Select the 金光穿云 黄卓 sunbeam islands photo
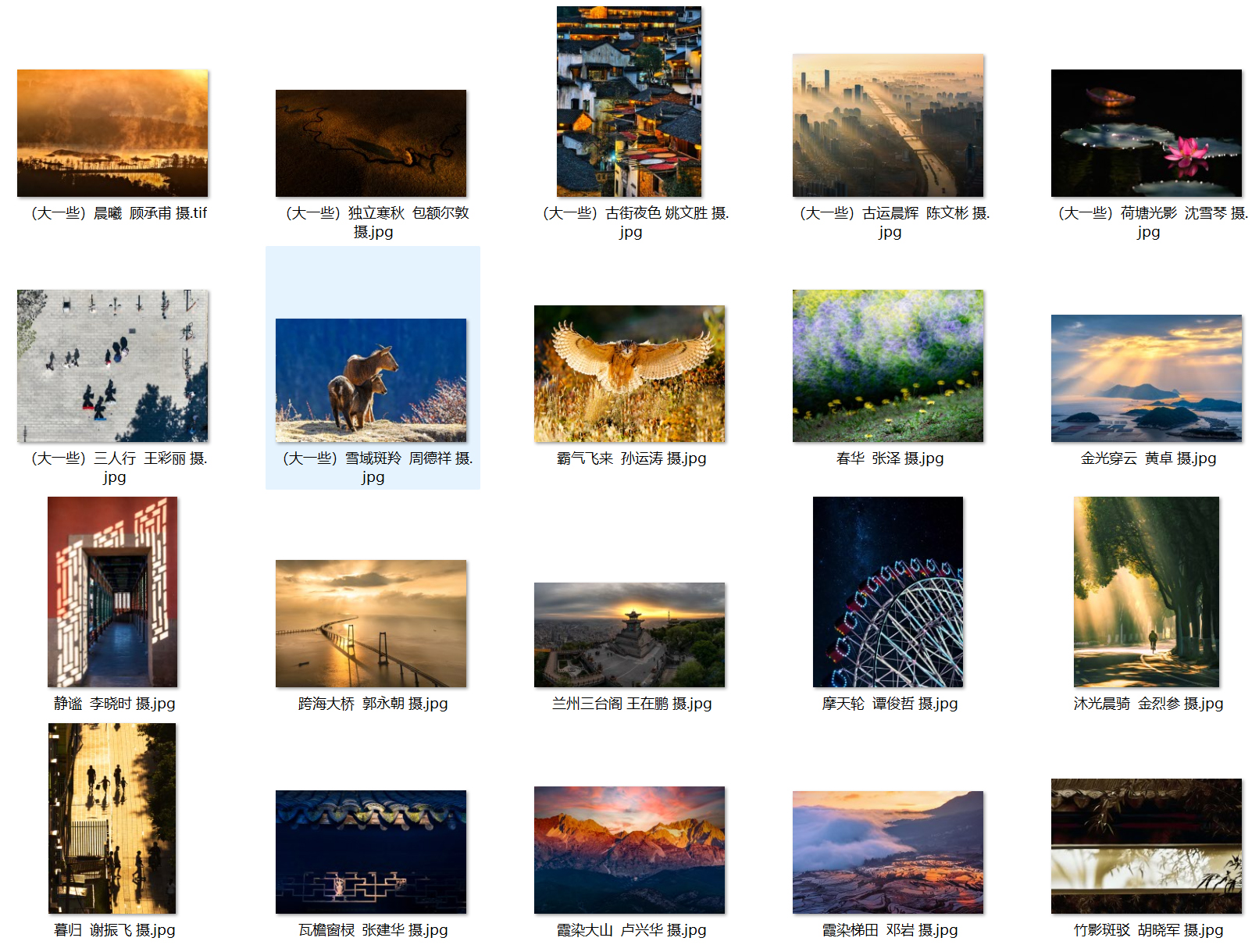This screenshot has width=1259, height=952. (1146, 378)
